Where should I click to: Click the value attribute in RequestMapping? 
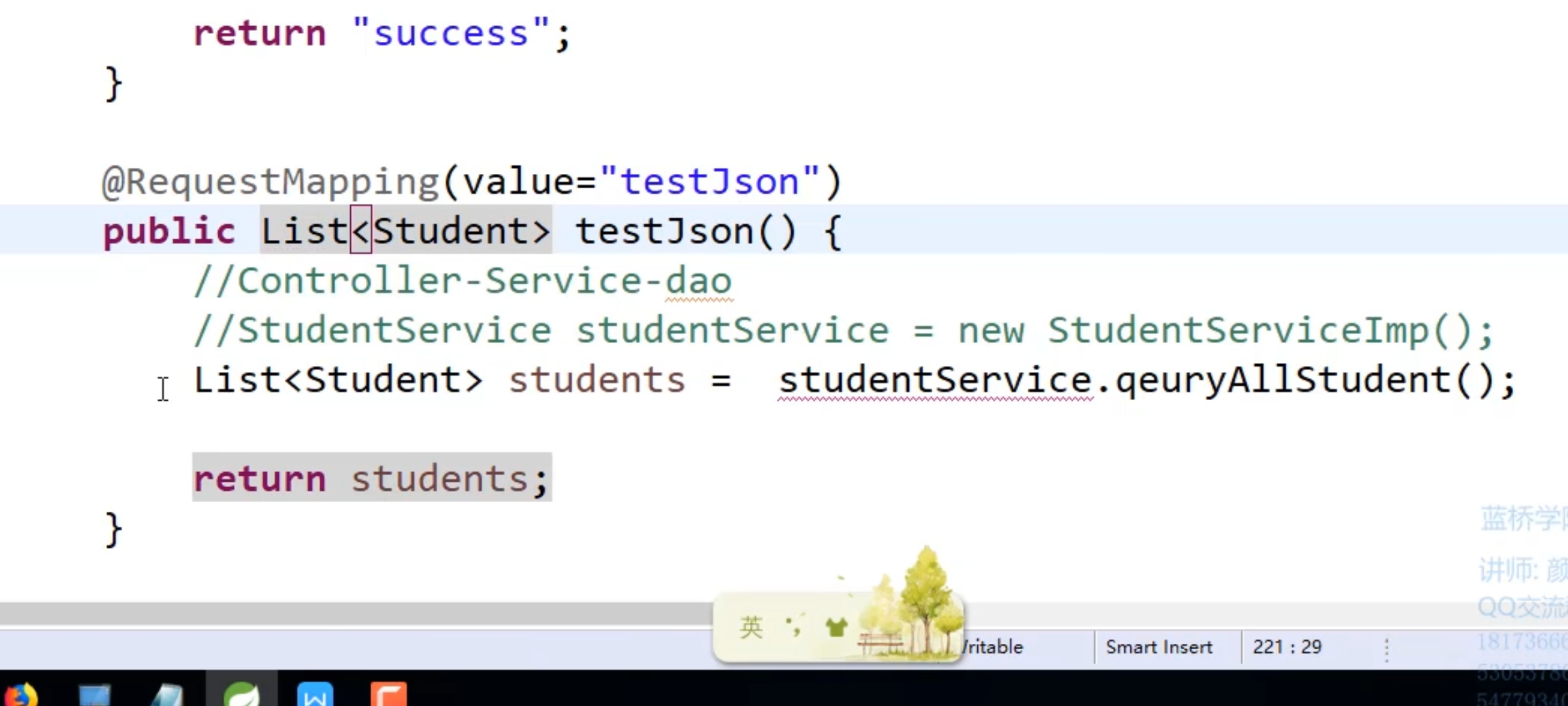coord(519,182)
